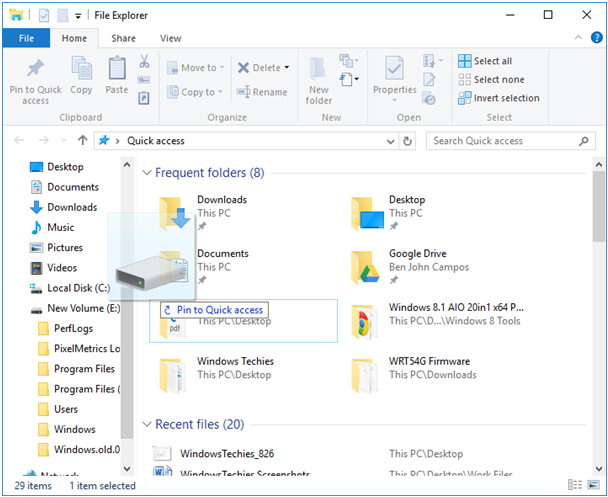The width and height of the screenshot is (608, 497).
Task: Open the Delete dropdown arrow
Action: (x=287, y=67)
